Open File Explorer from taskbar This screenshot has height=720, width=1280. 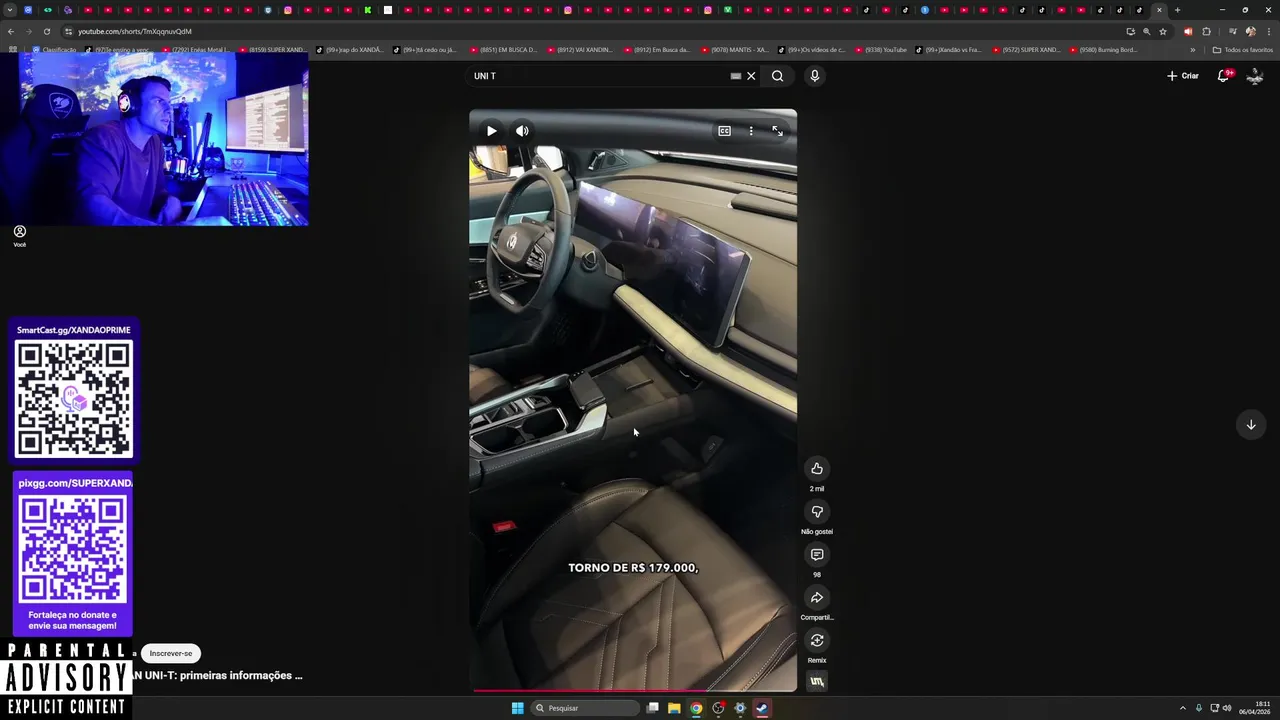point(674,708)
